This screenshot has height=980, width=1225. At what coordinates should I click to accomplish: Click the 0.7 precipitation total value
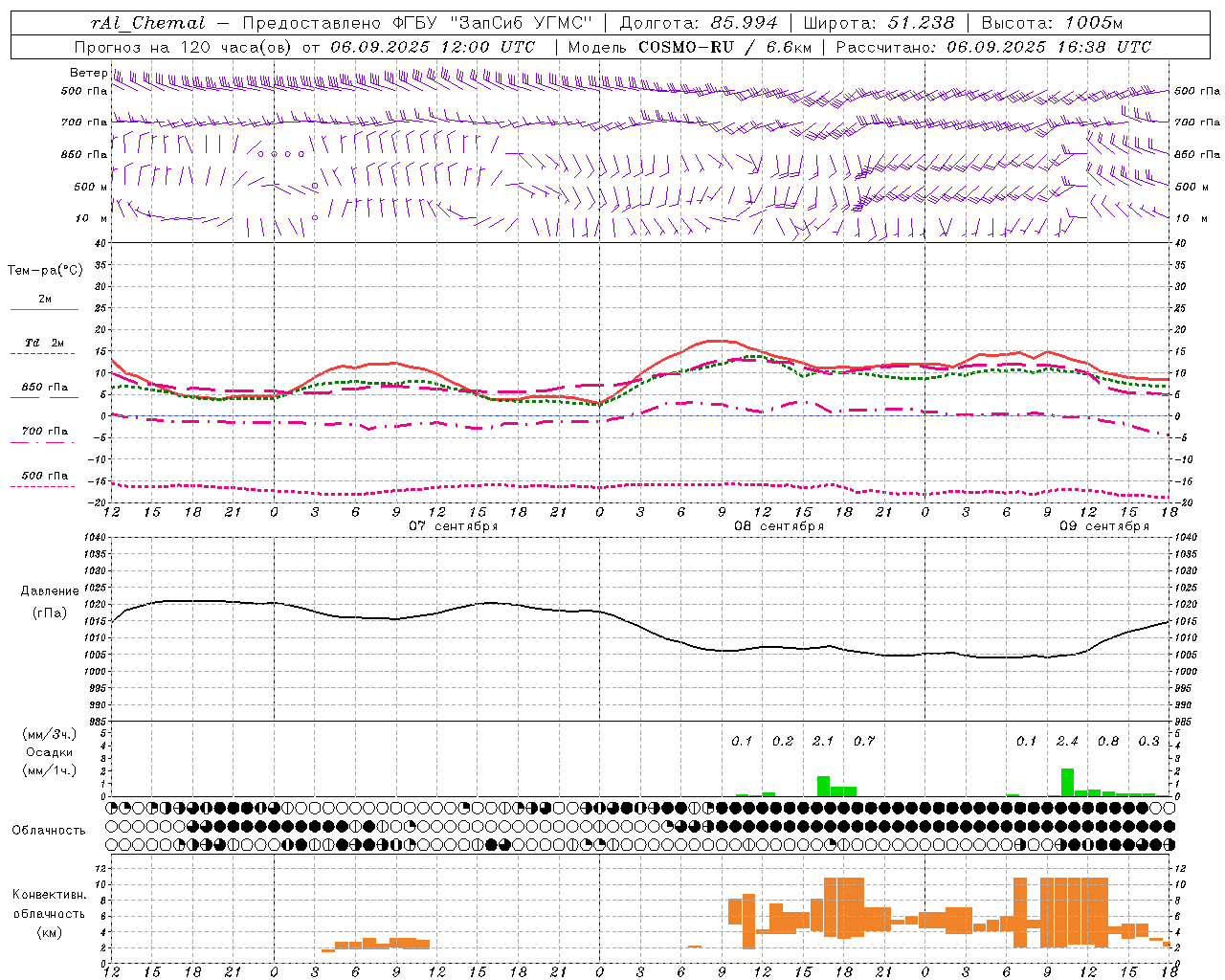[863, 741]
